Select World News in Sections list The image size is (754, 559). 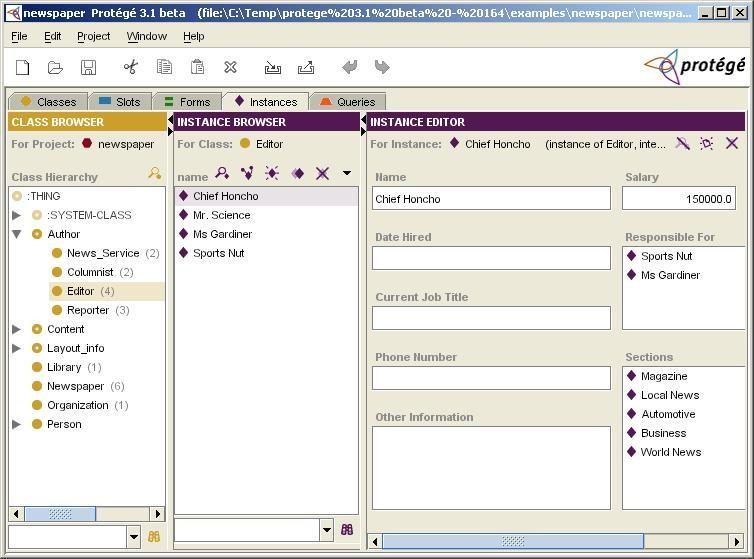pyautogui.click(x=670, y=452)
